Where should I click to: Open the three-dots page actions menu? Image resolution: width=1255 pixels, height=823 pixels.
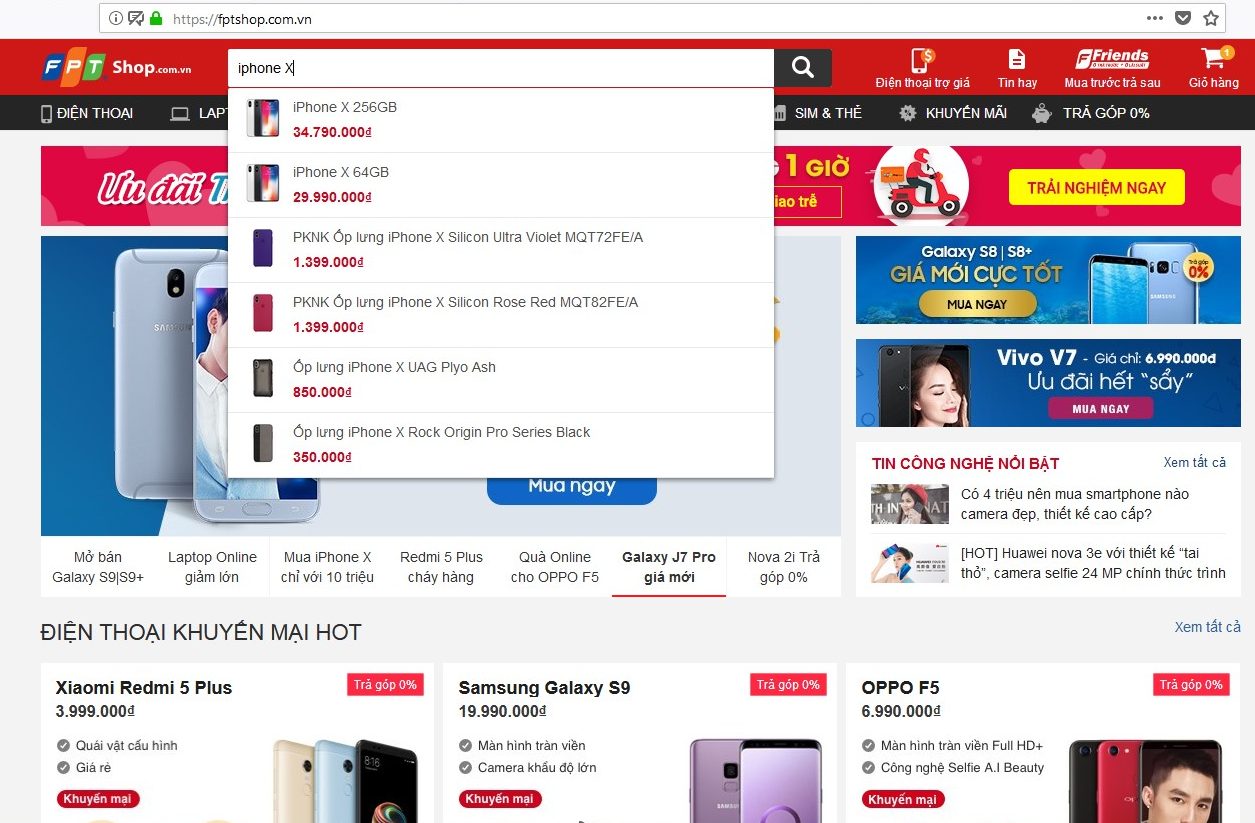click(1155, 18)
